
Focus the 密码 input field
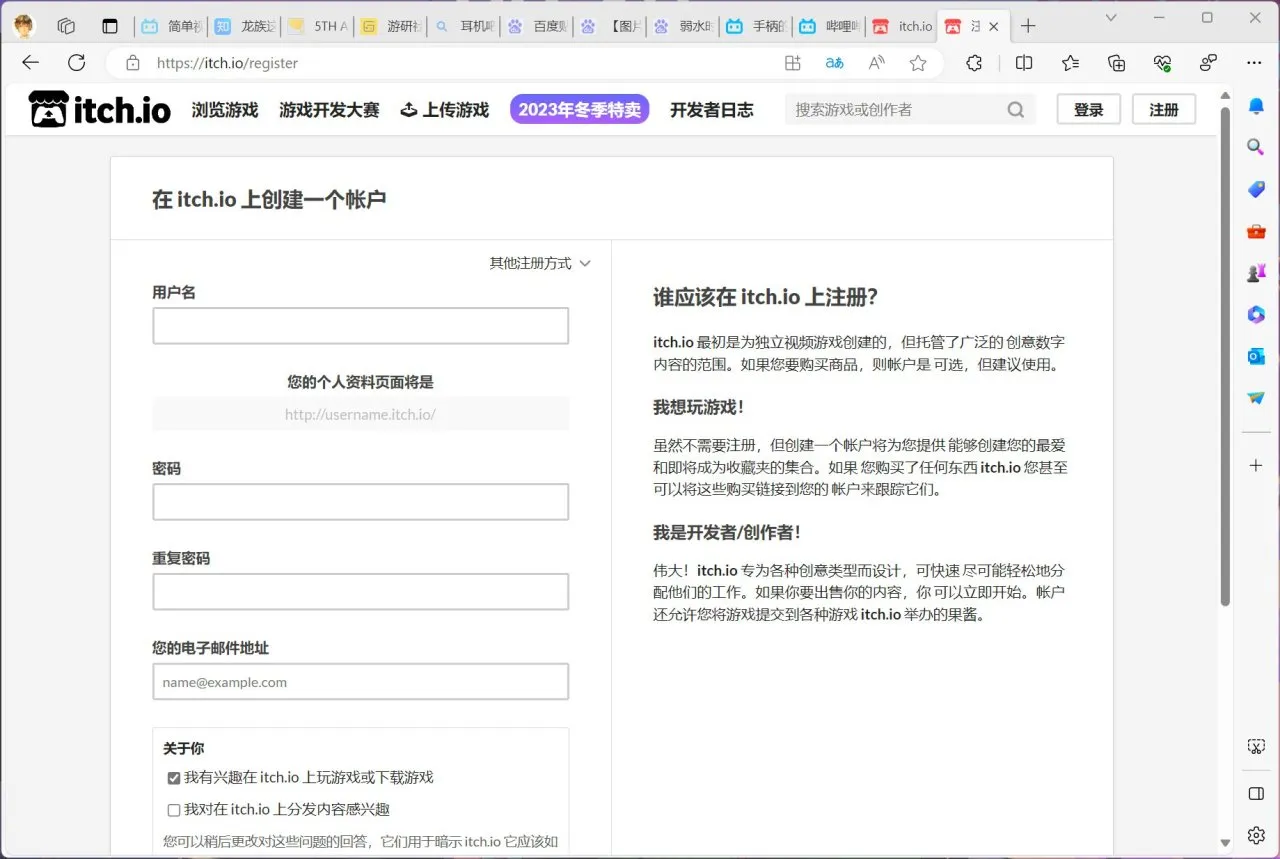[361, 502]
